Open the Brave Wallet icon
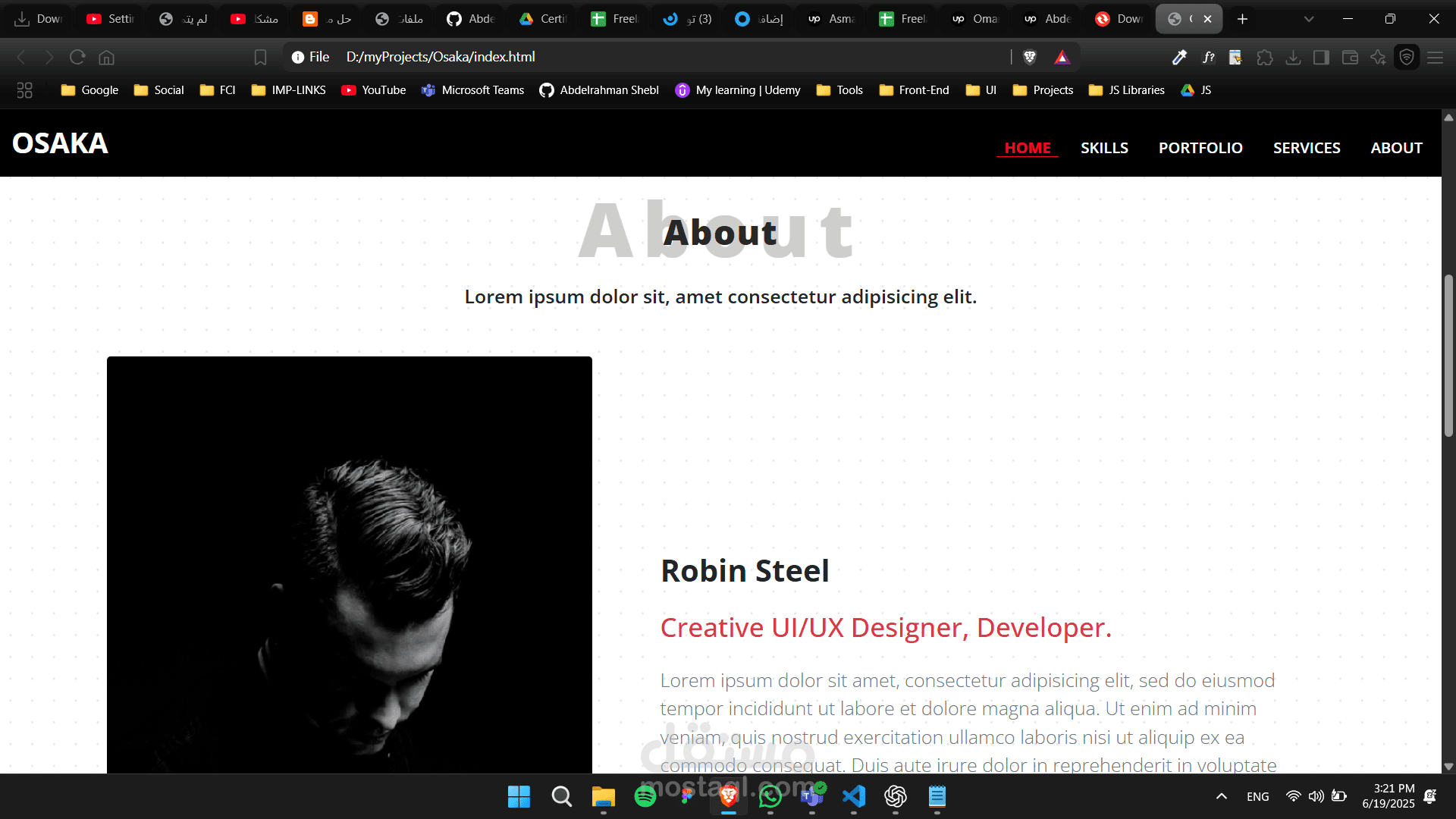 (1350, 58)
